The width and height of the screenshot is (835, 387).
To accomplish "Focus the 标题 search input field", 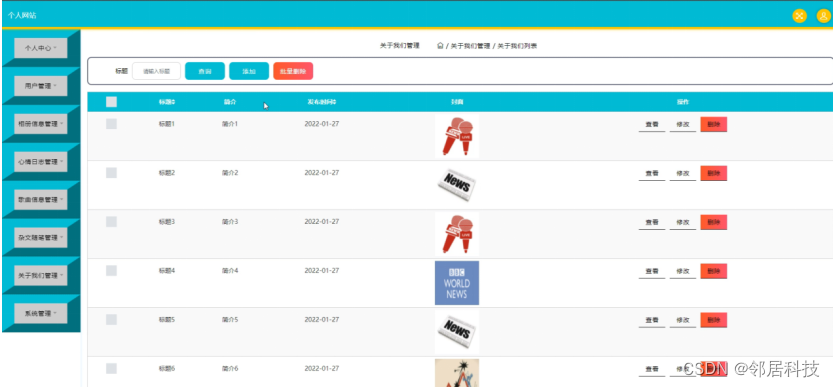I will click(x=157, y=71).
